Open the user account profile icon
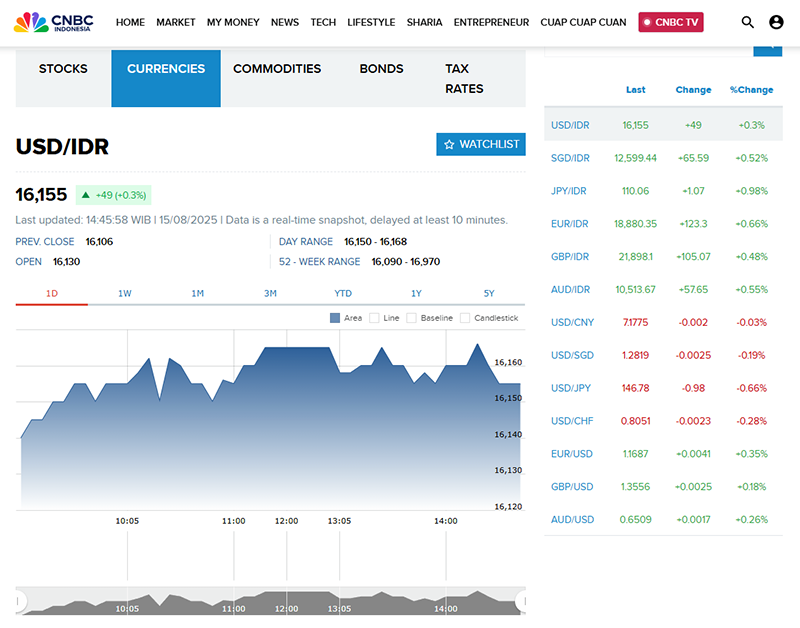Viewport: 800px width, 628px height. (777, 22)
